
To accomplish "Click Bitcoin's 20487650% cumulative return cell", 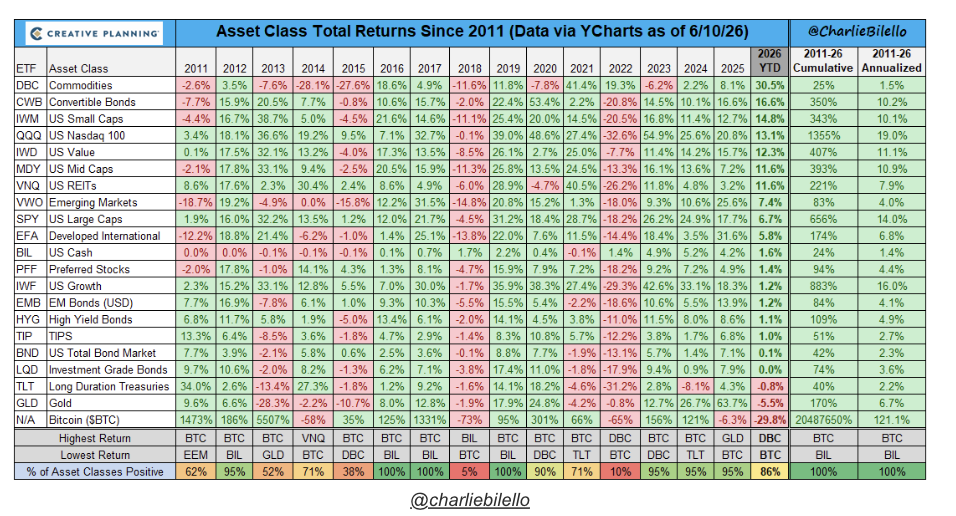I will [823, 420].
